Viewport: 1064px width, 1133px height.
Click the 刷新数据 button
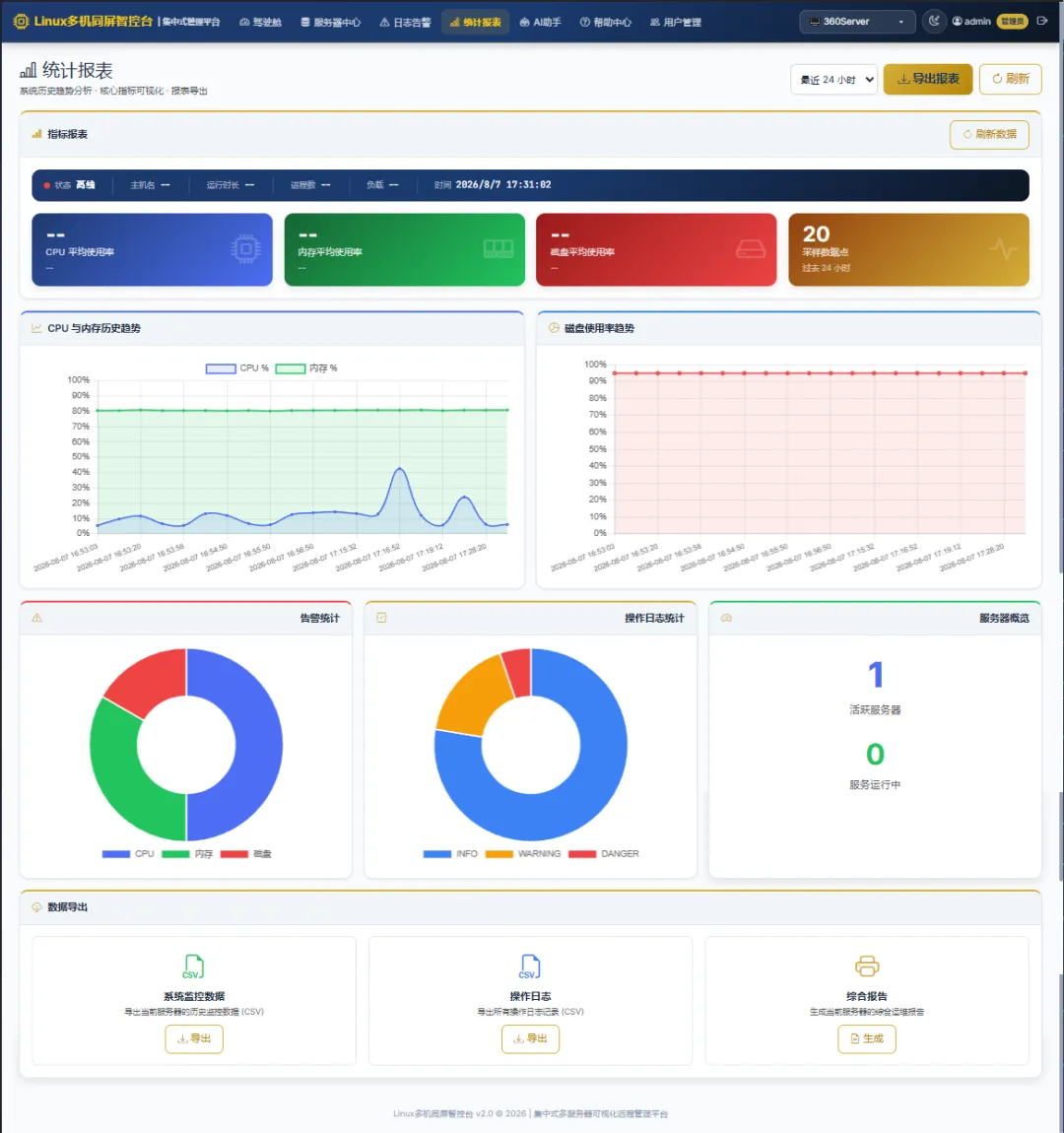coord(989,134)
